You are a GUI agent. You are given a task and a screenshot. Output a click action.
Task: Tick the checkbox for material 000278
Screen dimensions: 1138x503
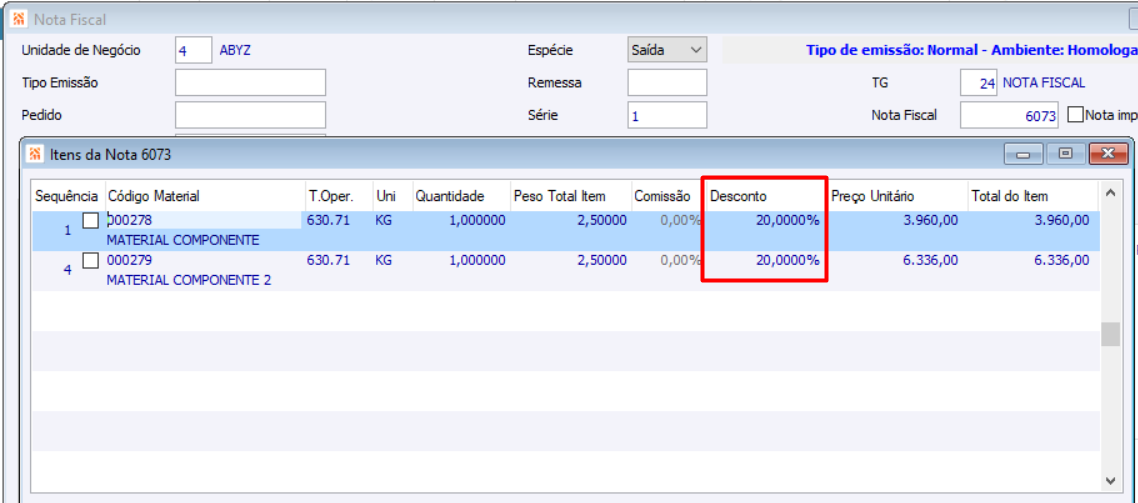pyautogui.click(x=91, y=221)
